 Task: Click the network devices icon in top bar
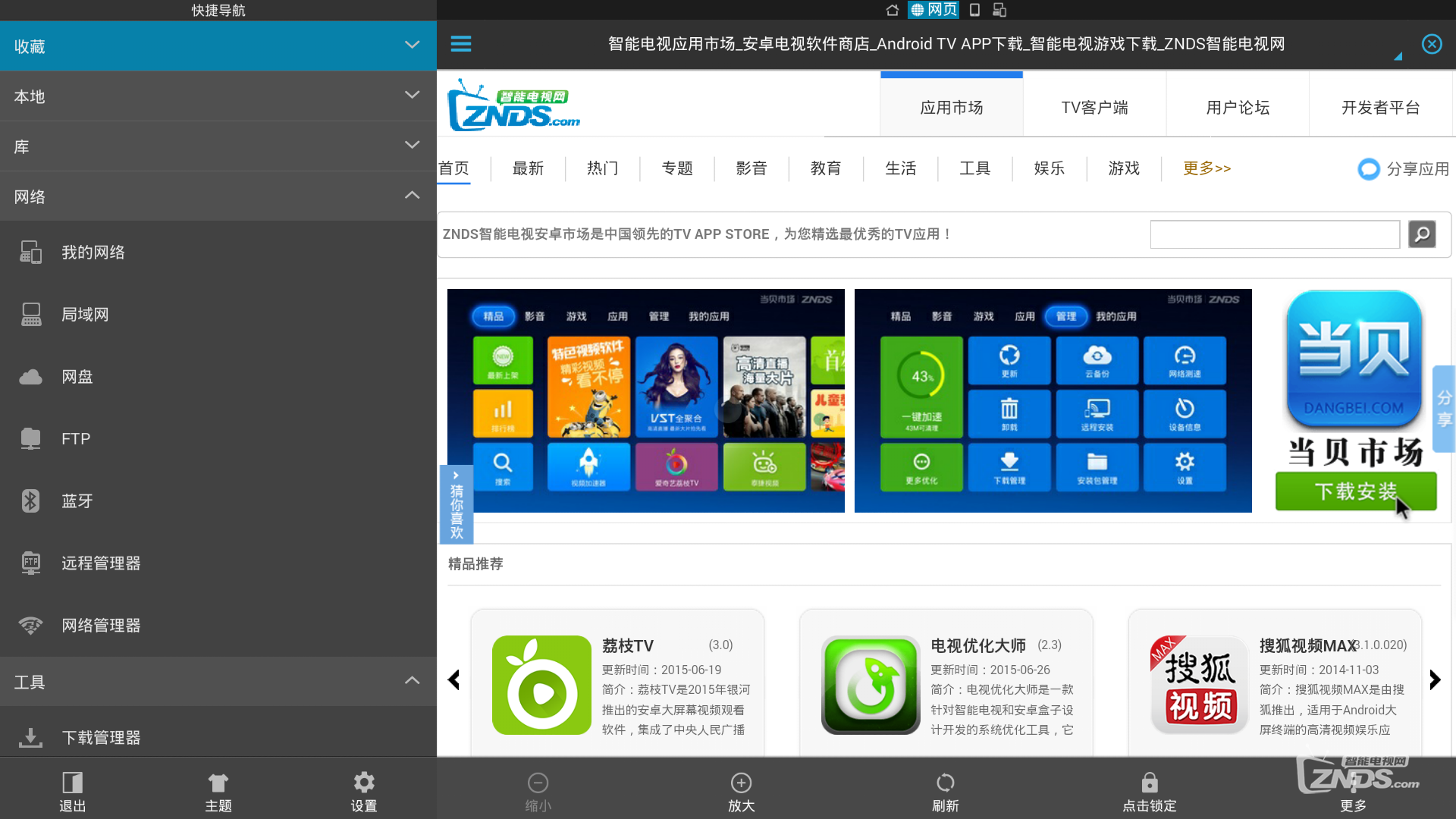999,10
